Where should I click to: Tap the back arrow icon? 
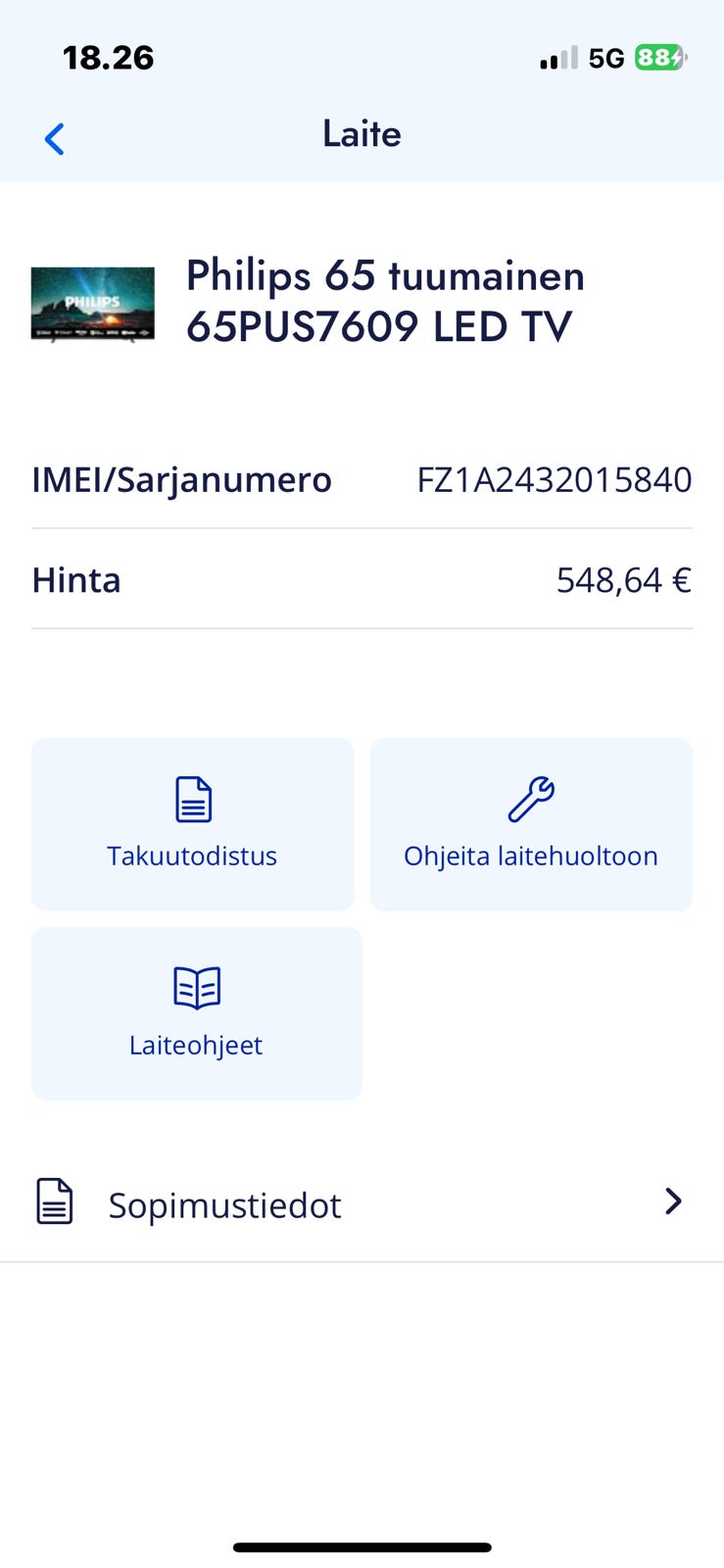pyautogui.click(x=55, y=139)
